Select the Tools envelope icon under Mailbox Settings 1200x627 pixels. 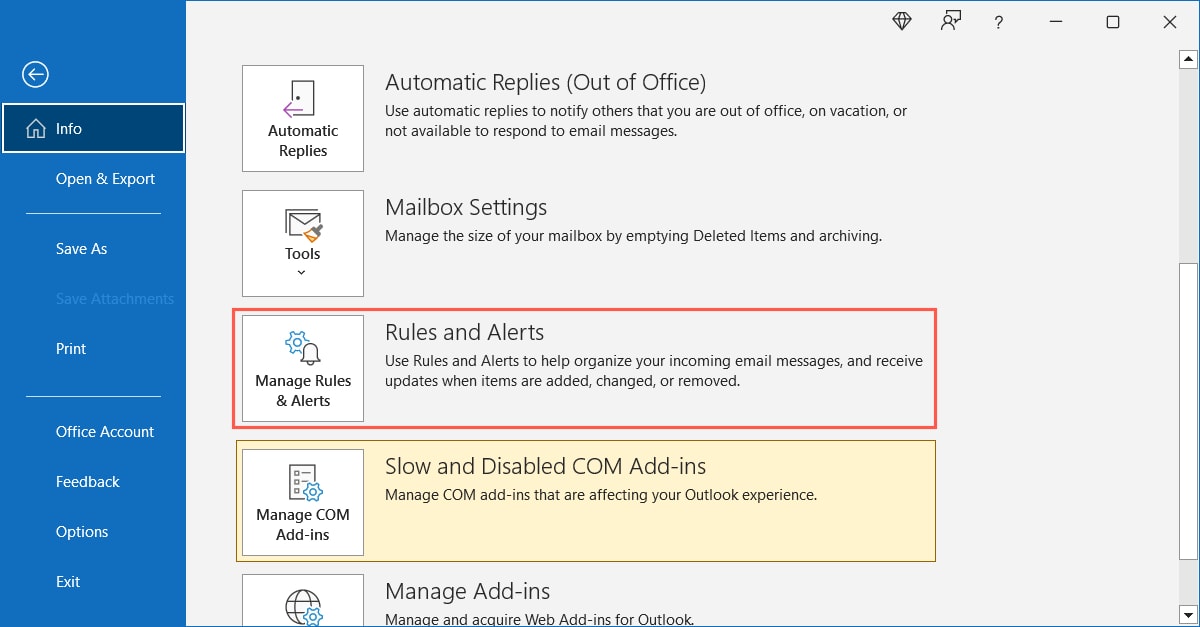tap(302, 222)
